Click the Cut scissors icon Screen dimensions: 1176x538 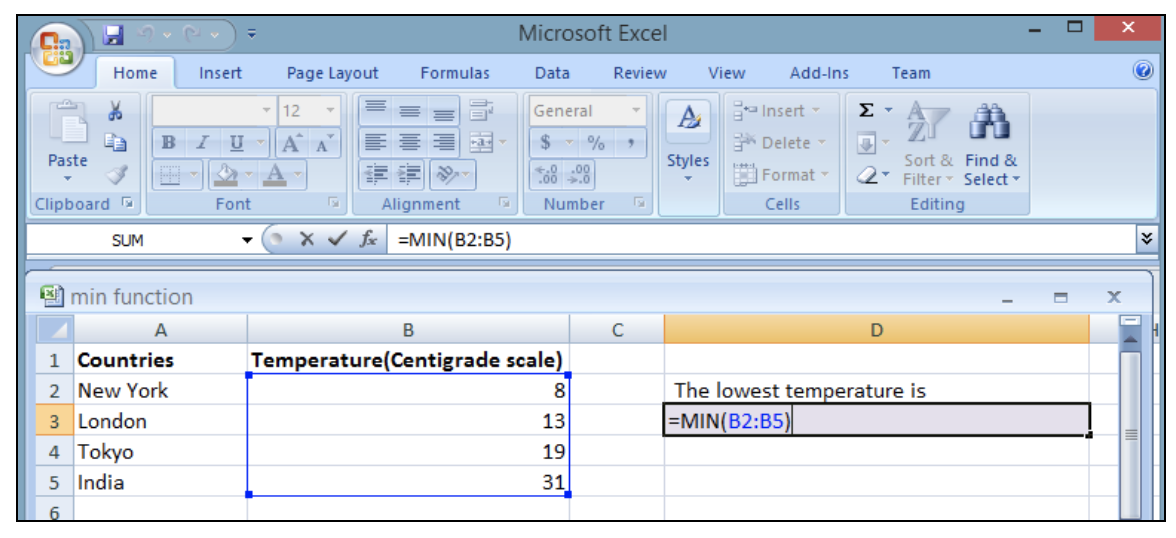click(x=116, y=112)
